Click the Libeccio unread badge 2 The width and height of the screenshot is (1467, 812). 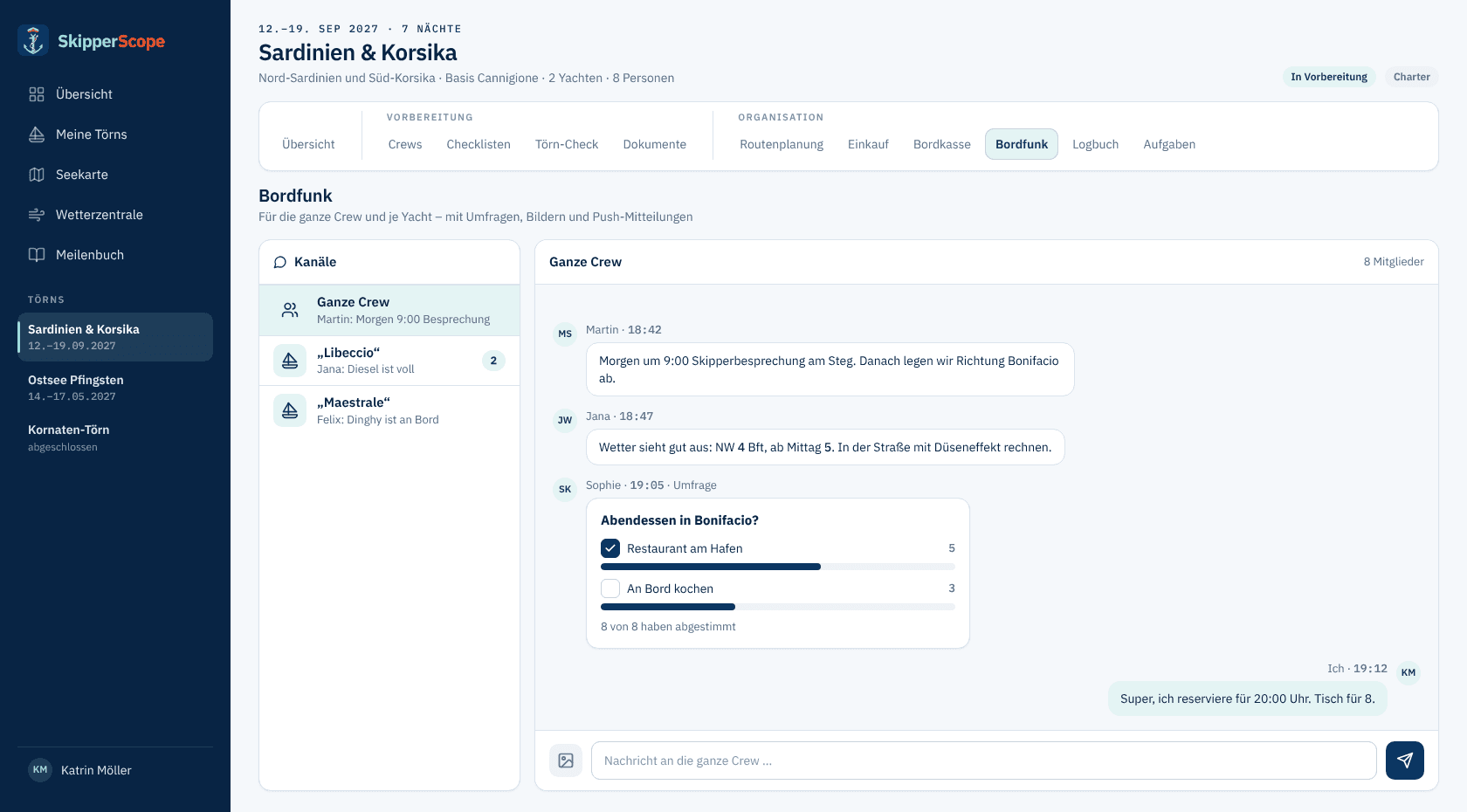click(493, 361)
